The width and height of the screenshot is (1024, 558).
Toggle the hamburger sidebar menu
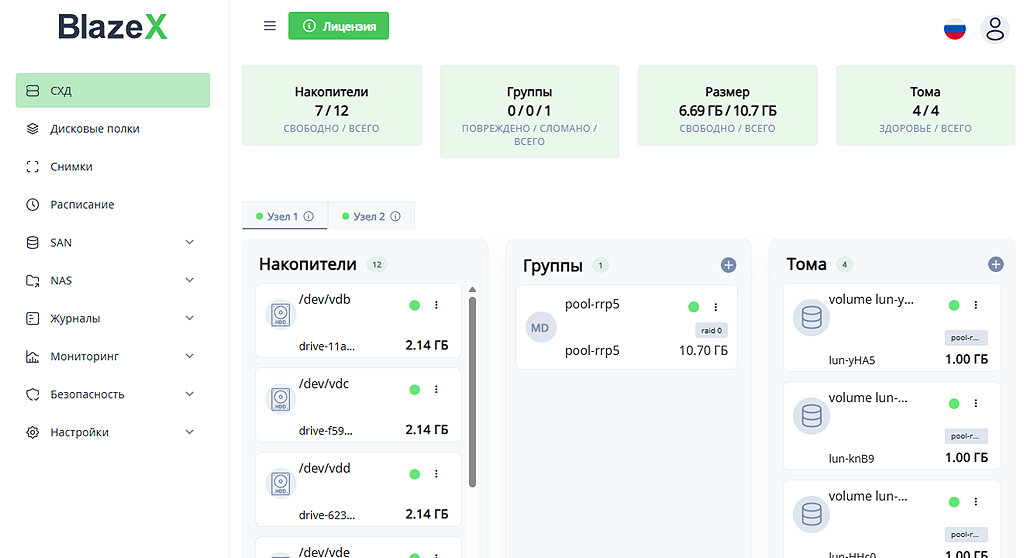[x=269, y=26]
